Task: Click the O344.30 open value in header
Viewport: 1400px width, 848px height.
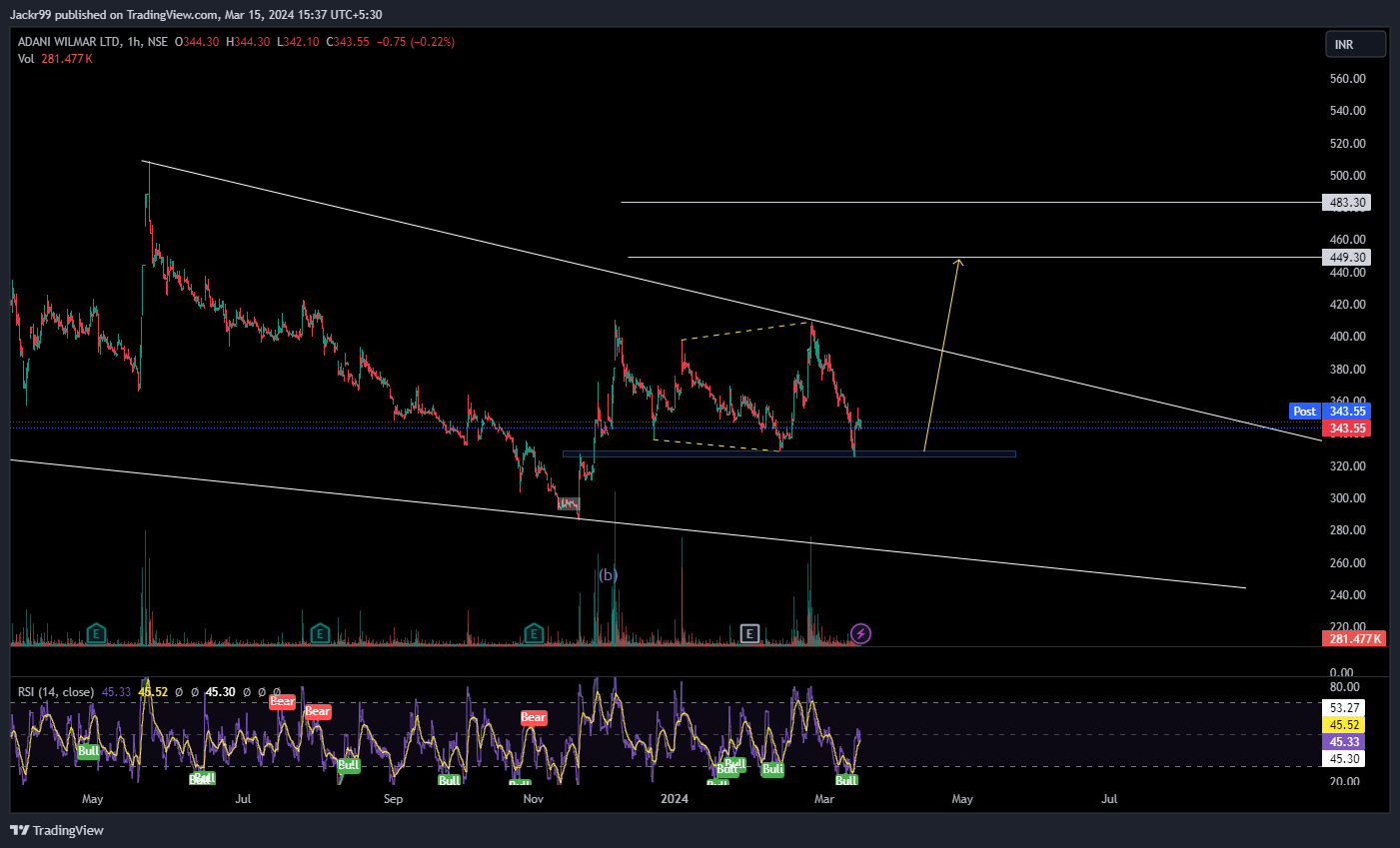Action: point(197,42)
